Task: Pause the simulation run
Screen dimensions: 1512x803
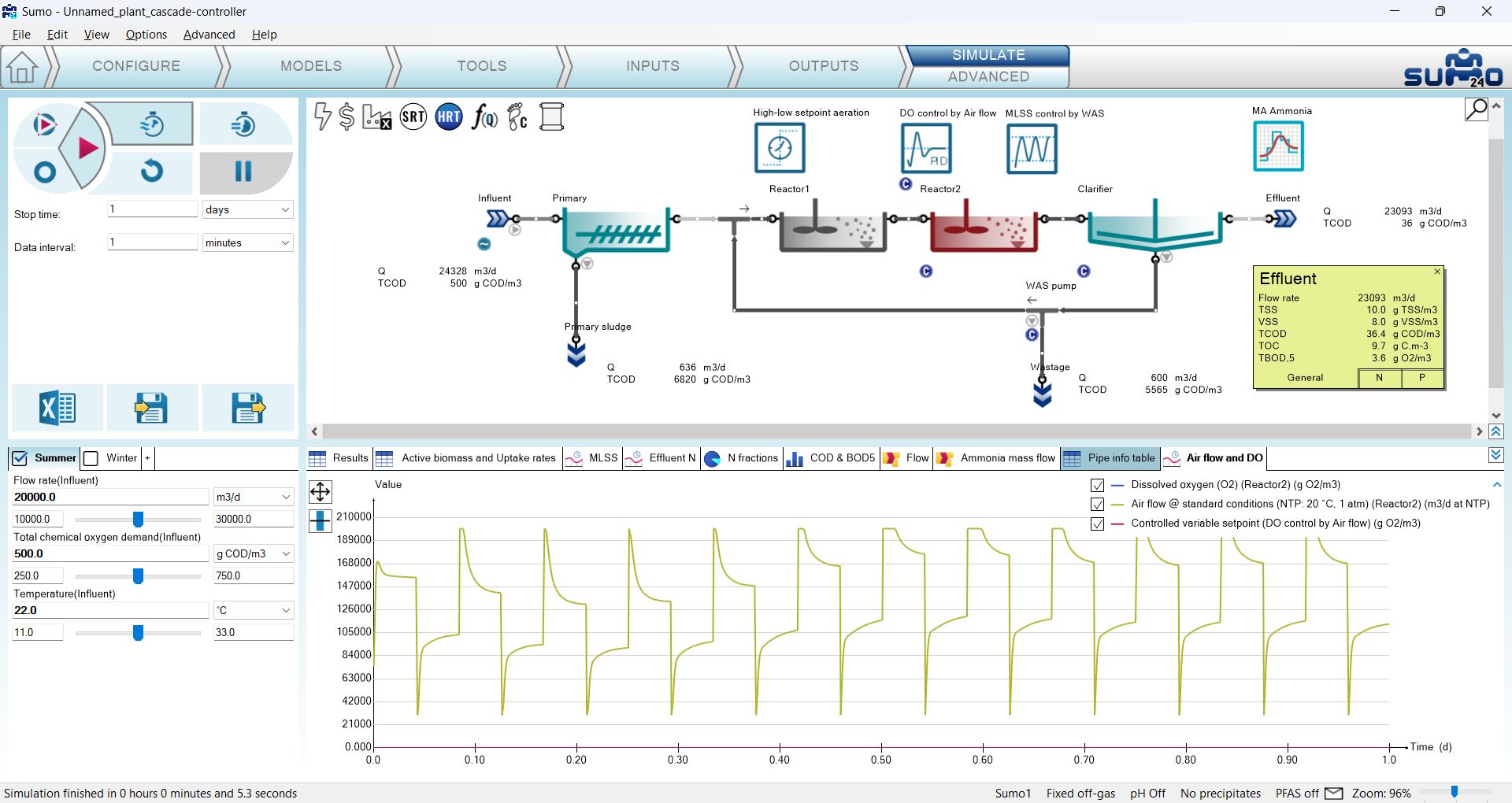Action: 244,172
